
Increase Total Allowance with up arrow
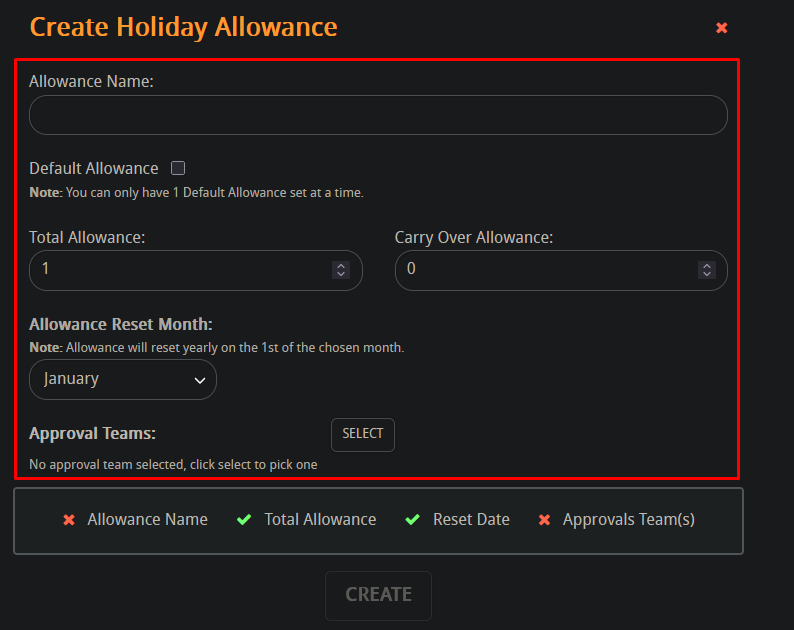(341, 265)
